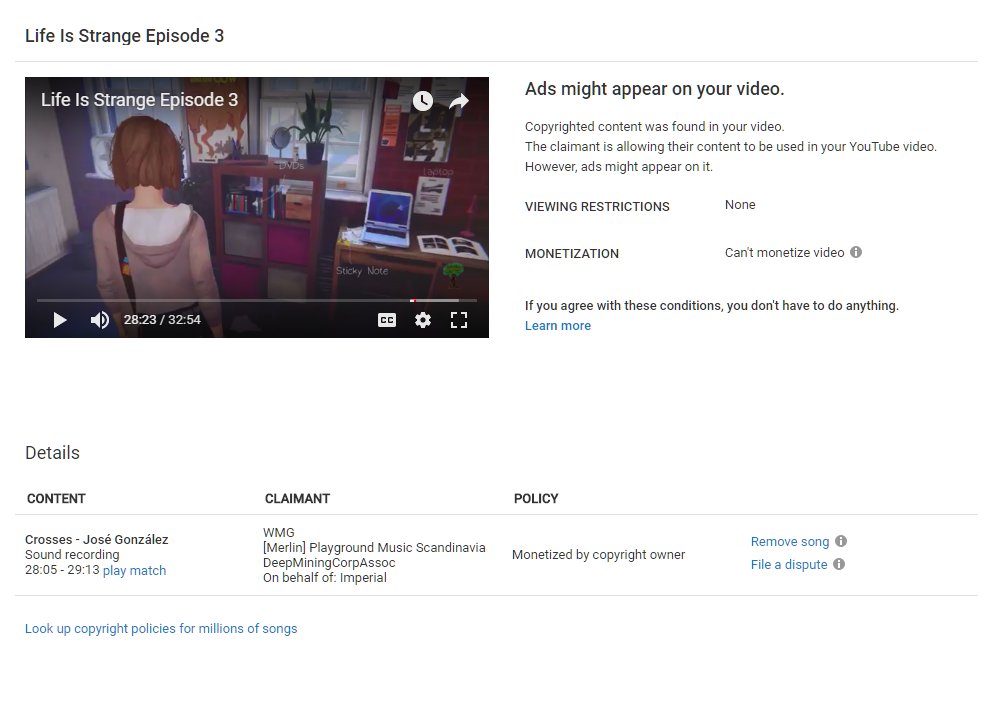Click the VIEWING RESTRICTIONS label
Viewport: 993px width, 706px height.
[597, 206]
